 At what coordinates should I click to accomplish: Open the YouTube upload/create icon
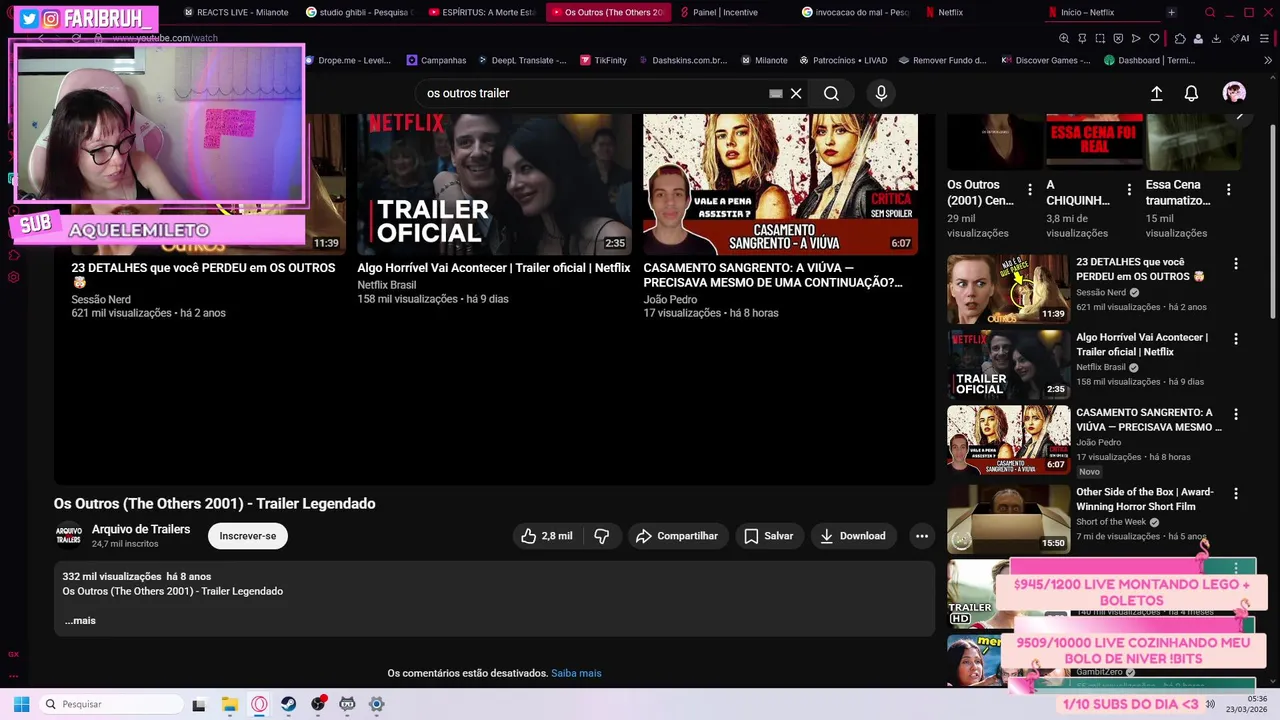(1156, 93)
